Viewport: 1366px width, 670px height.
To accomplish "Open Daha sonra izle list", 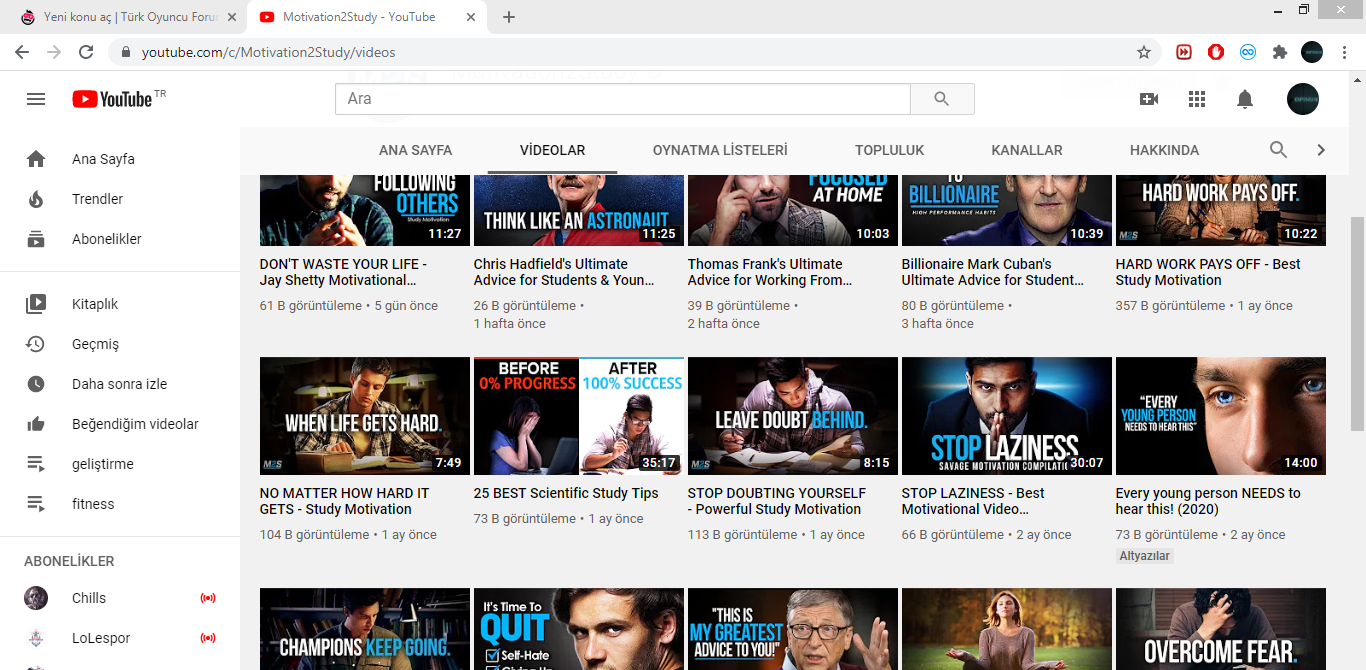I will 120,384.
